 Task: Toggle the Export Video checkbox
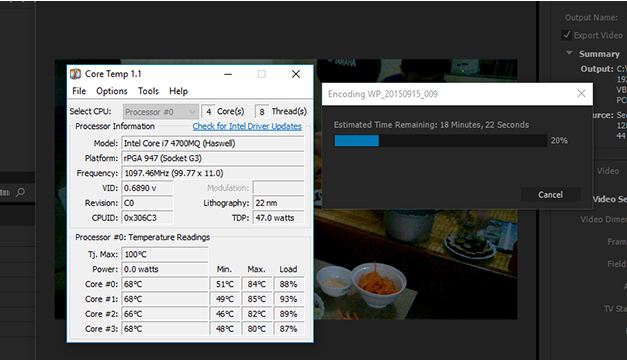pyautogui.click(x=566, y=35)
